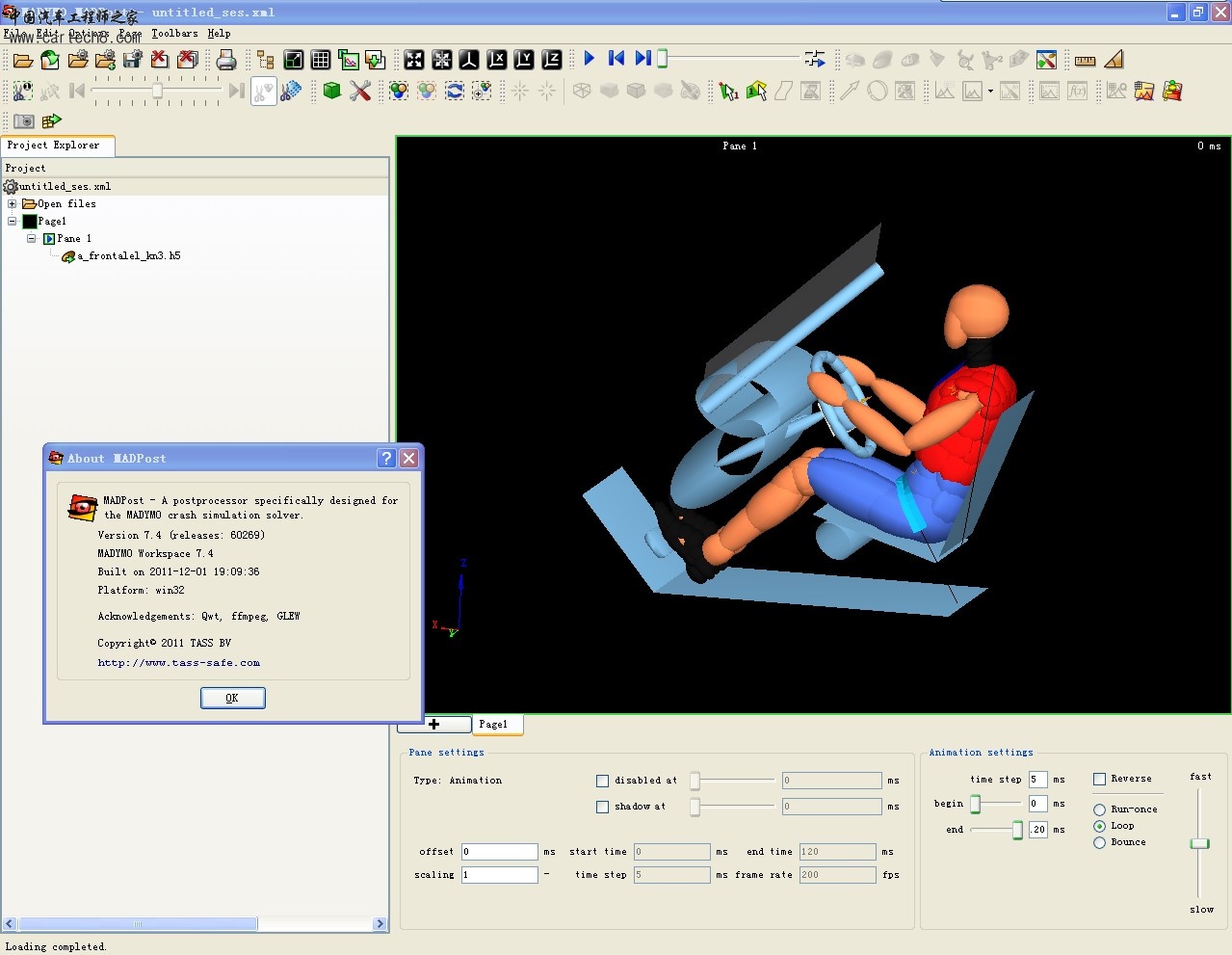
Task: Click the end time slider handle
Action: [x=1017, y=830]
